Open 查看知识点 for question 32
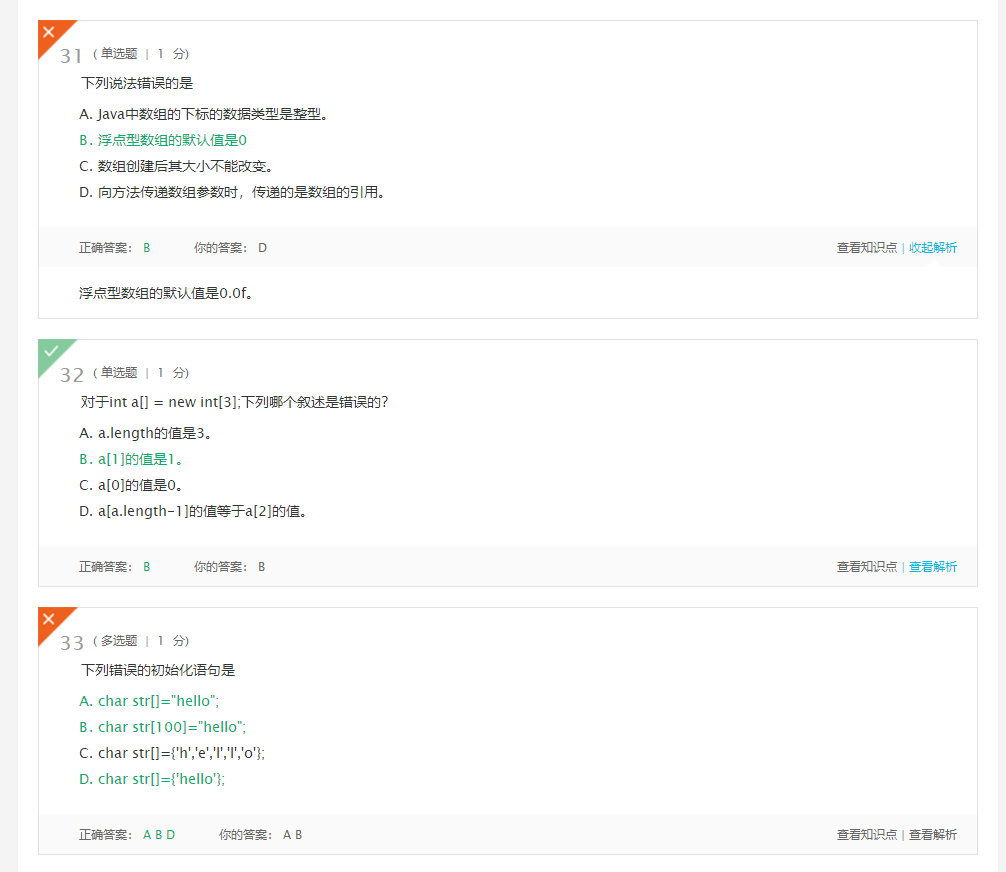 click(x=867, y=567)
